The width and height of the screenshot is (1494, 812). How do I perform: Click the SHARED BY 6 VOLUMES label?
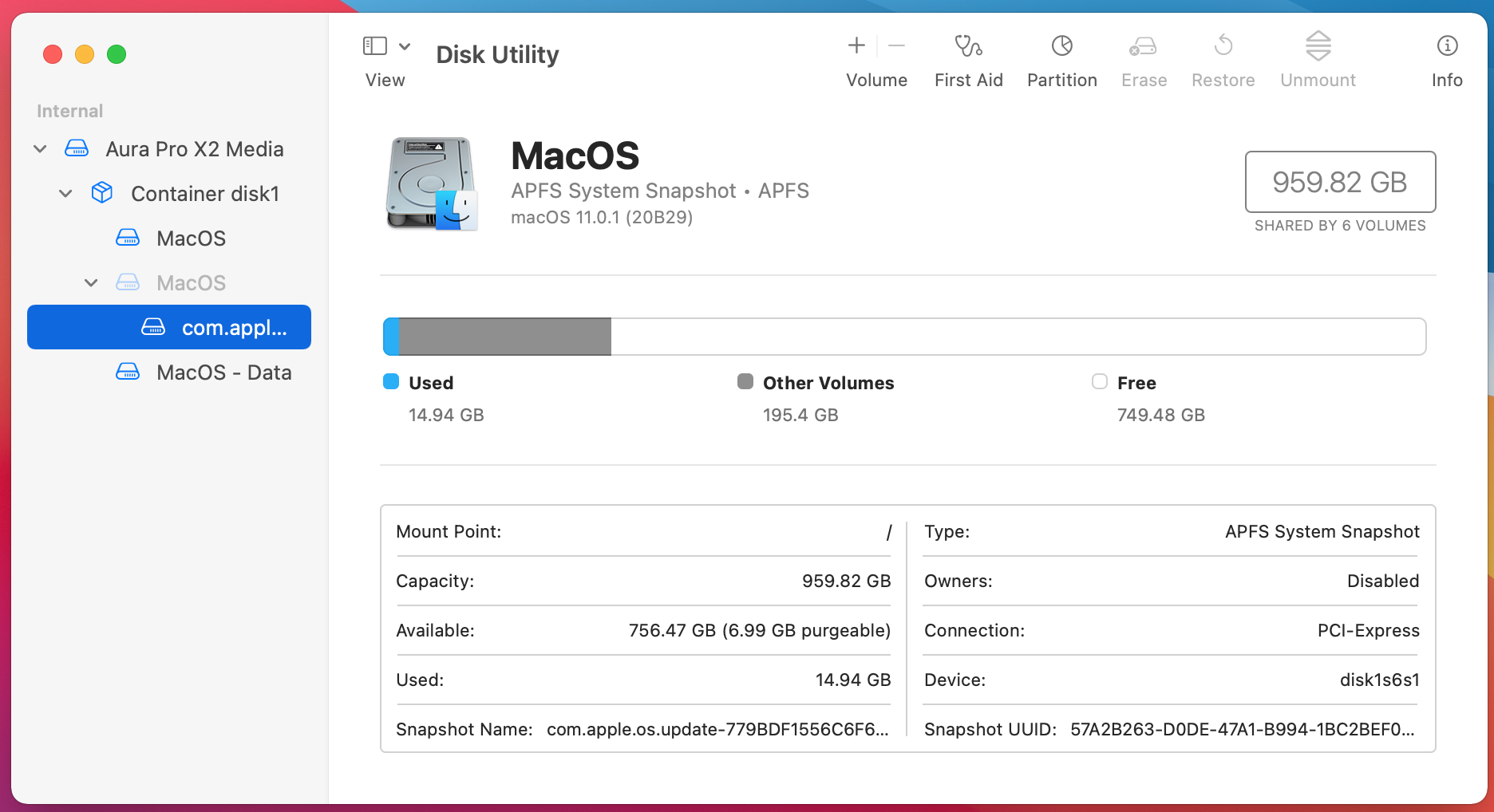click(1340, 226)
